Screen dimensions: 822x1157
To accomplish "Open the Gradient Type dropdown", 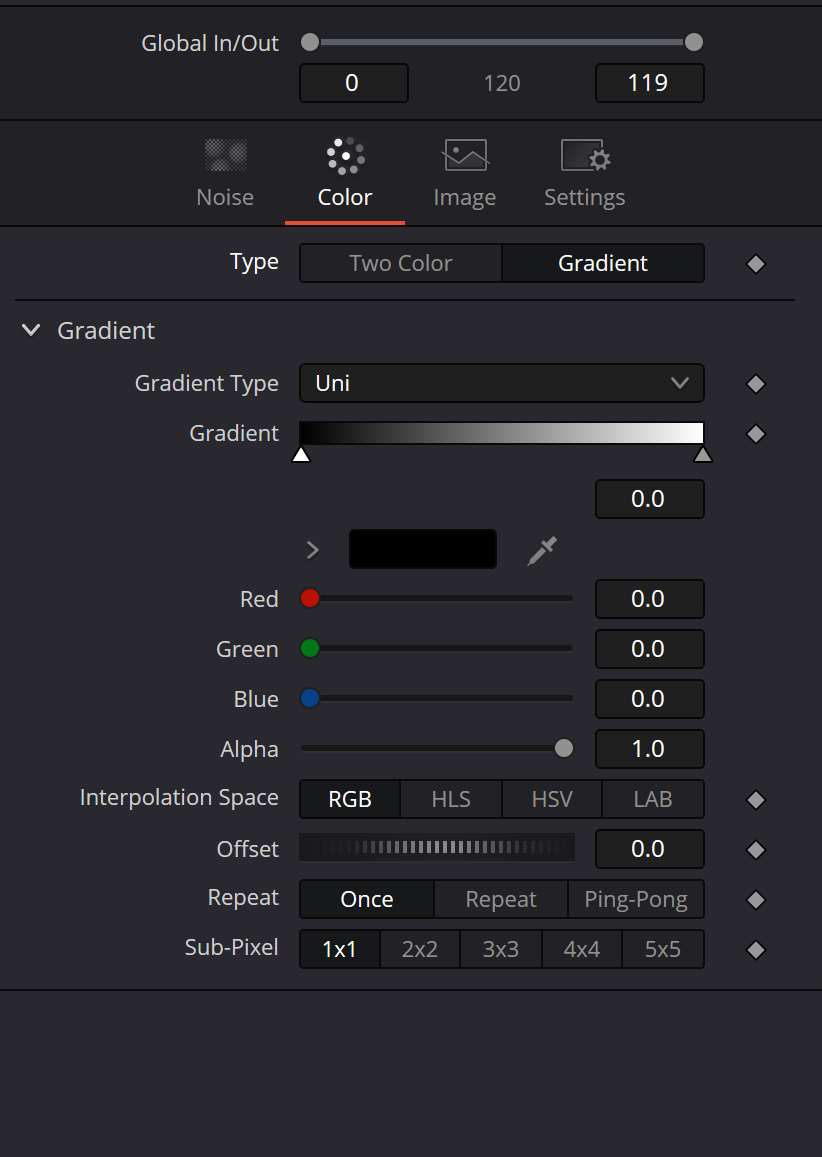I will (x=502, y=384).
